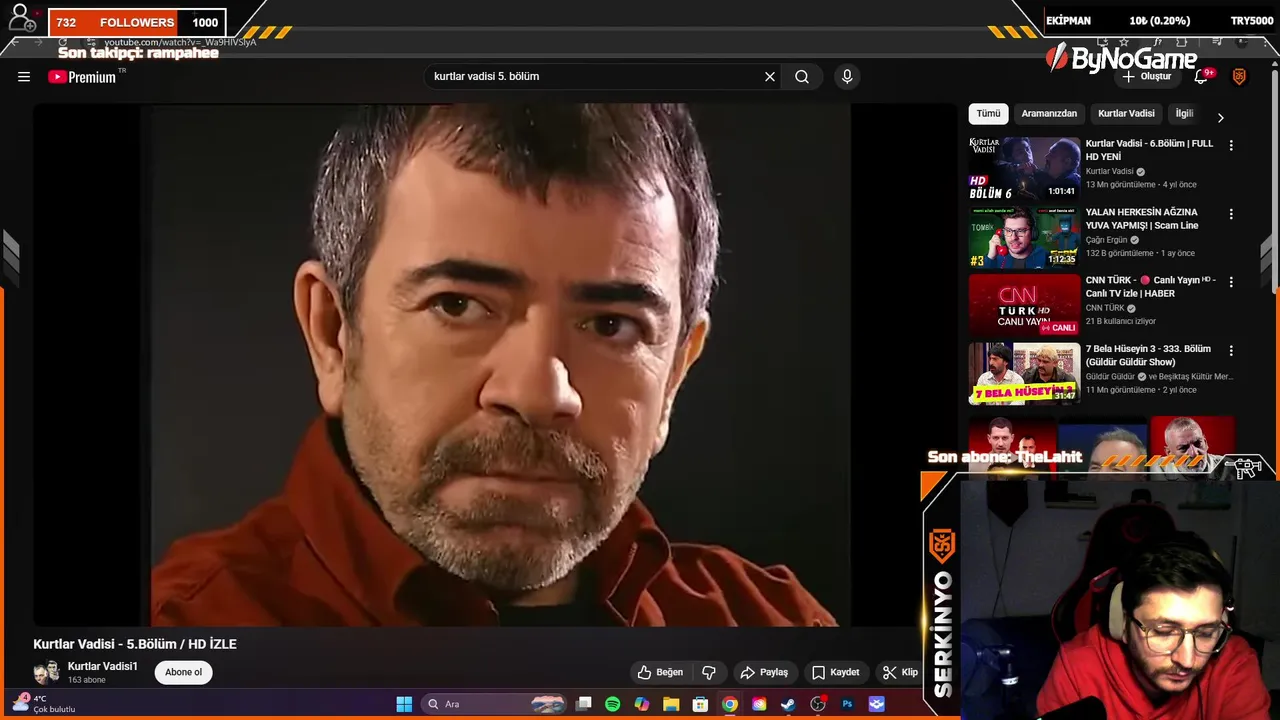This screenshot has height=720, width=1280.
Task: Open the Kurtlar Vadisi1 channel avatar
Action: click(x=46, y=673)
